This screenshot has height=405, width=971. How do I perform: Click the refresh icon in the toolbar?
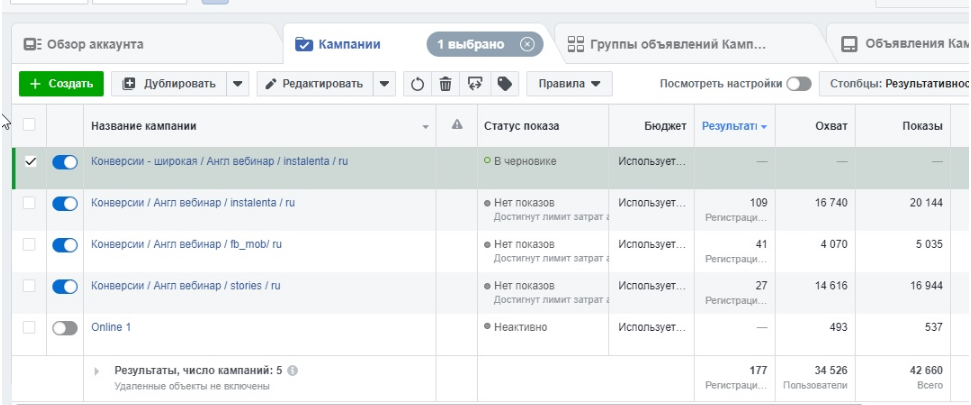tap(417, 84)
